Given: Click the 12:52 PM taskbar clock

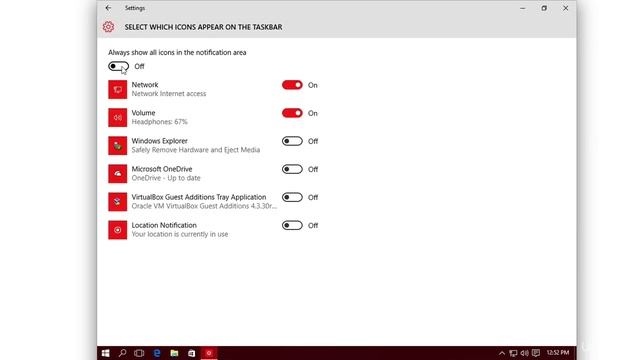Looking at the screenshot, I should 558,353.
